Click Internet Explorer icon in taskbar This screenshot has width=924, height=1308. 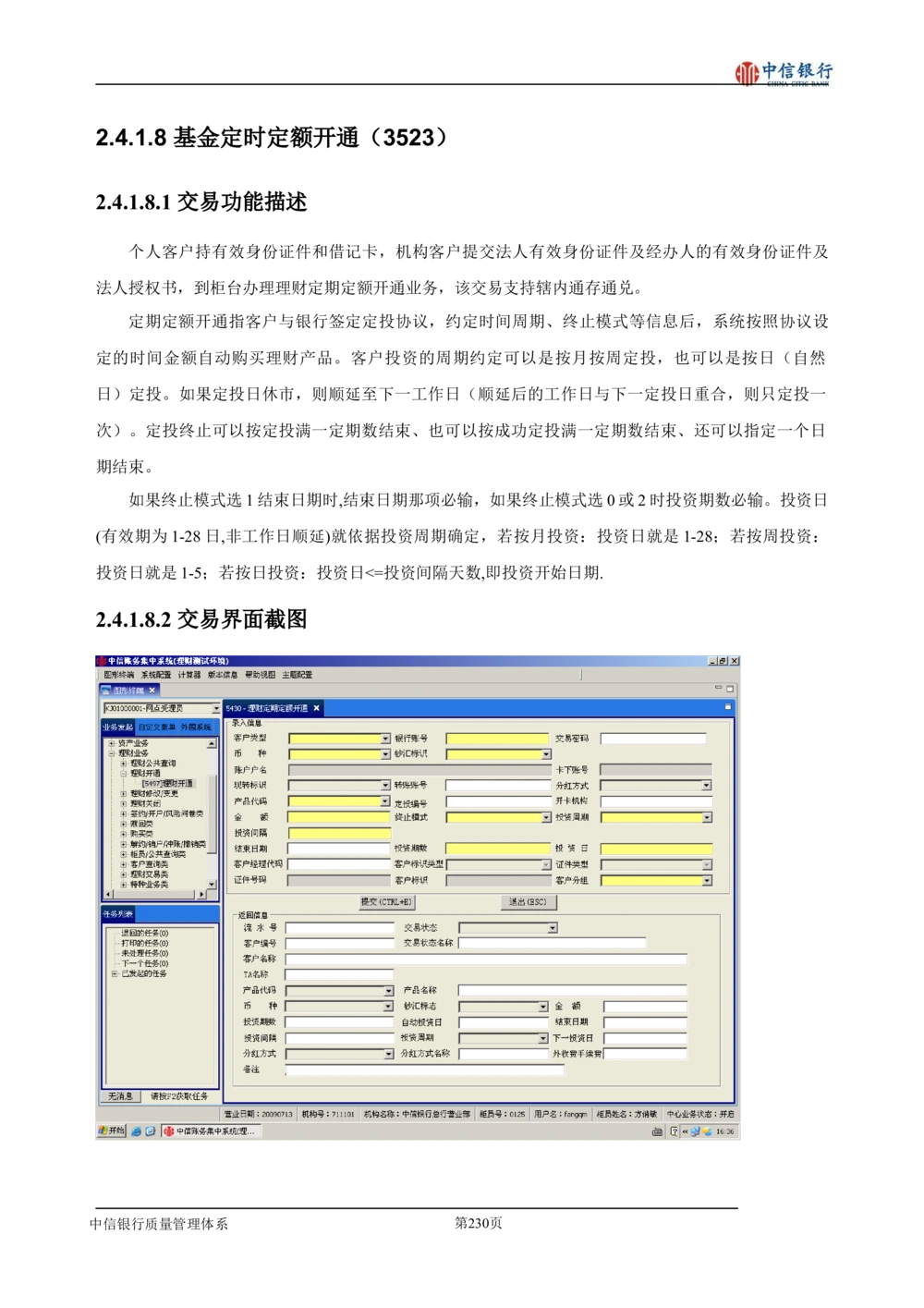pos(136,1131)
